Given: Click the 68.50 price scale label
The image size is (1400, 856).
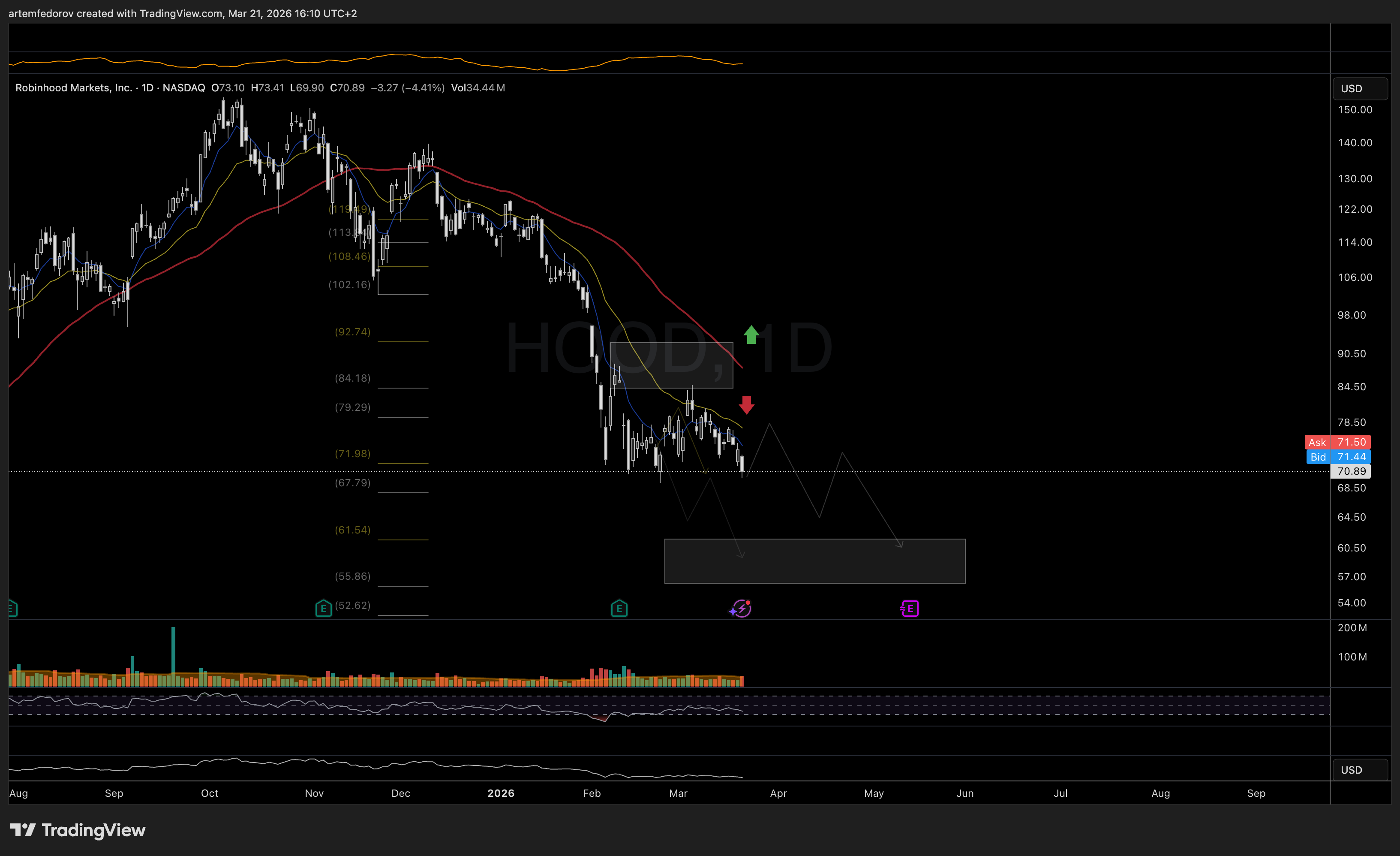Looking at the screenshot, I should pos(1352,488).
